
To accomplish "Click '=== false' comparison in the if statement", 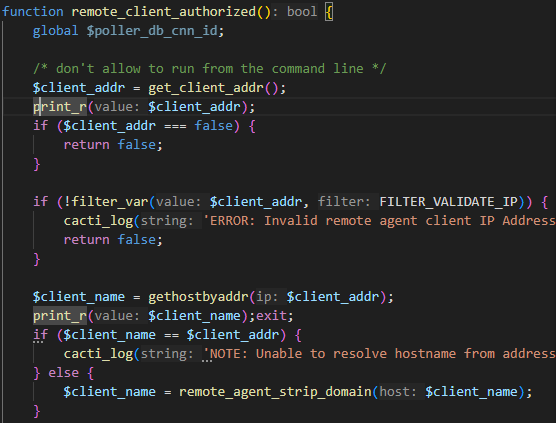I will pyautogui.click(x=199, y=126).
